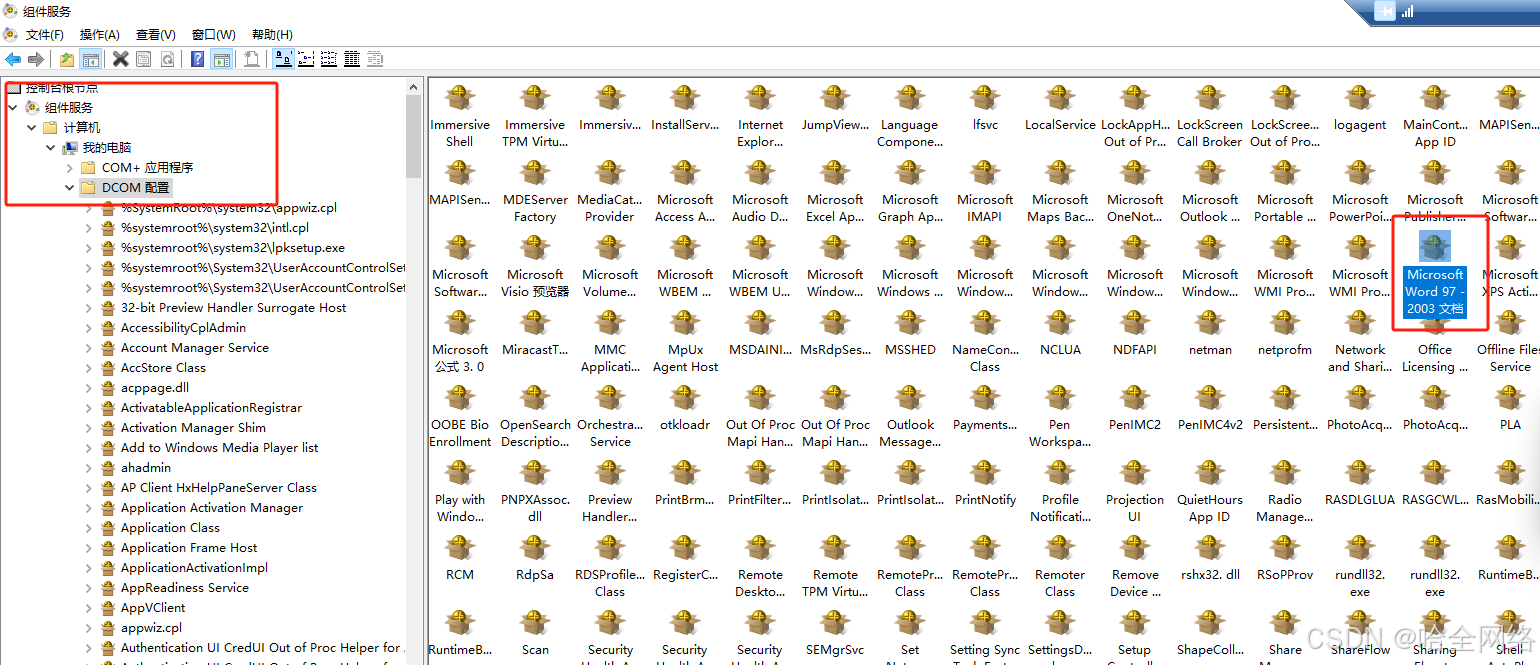Open the 文件(F) menu
Image resolution: width=1540 pixels, height=665 pixels.
coord(44,34)
